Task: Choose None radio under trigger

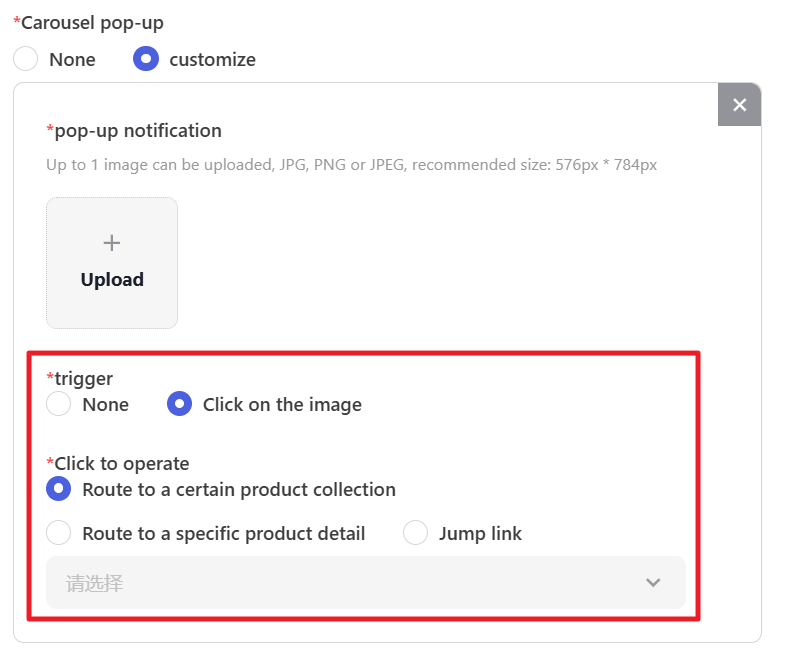Action: 59,404
